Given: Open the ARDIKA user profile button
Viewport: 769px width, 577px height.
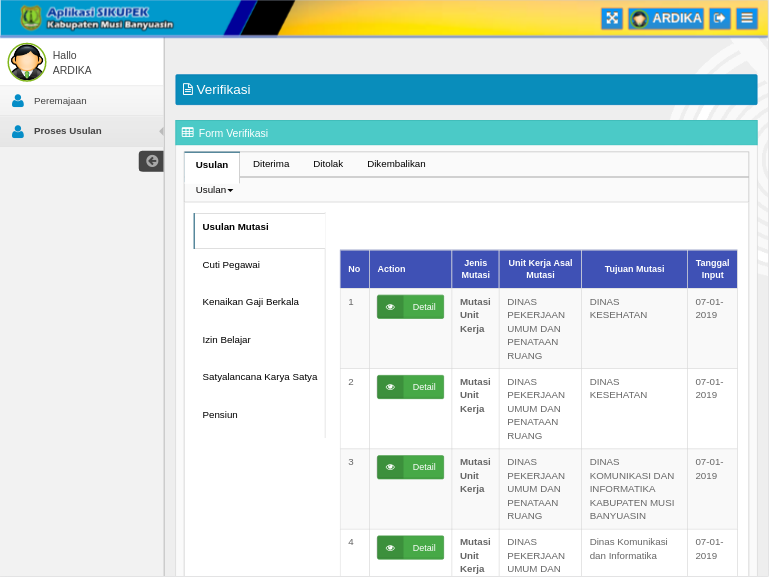Looking at the screenshot, I should coord(666,19).
